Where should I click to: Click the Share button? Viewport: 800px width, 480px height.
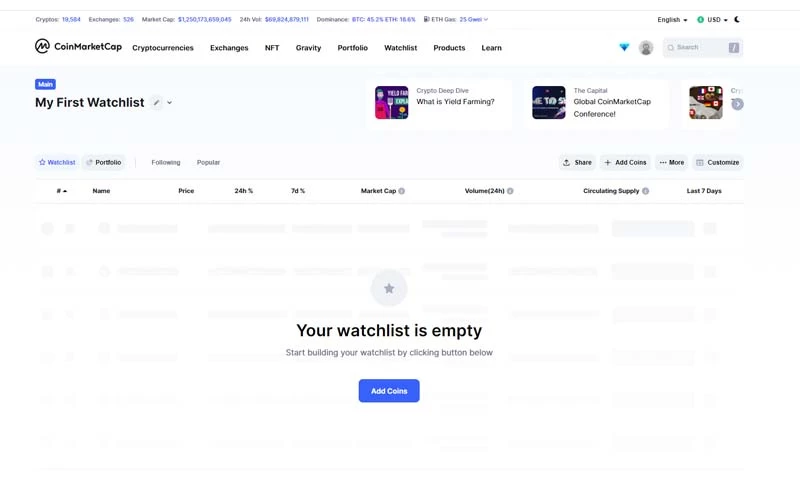pyautogui.click(x=577, y=162)
